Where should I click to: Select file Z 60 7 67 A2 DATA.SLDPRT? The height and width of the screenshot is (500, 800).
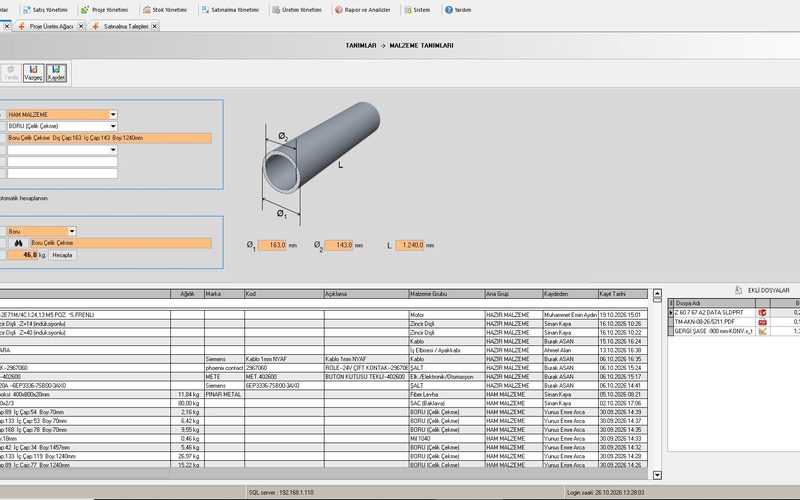pyautogui.click(x=715, y=312)
